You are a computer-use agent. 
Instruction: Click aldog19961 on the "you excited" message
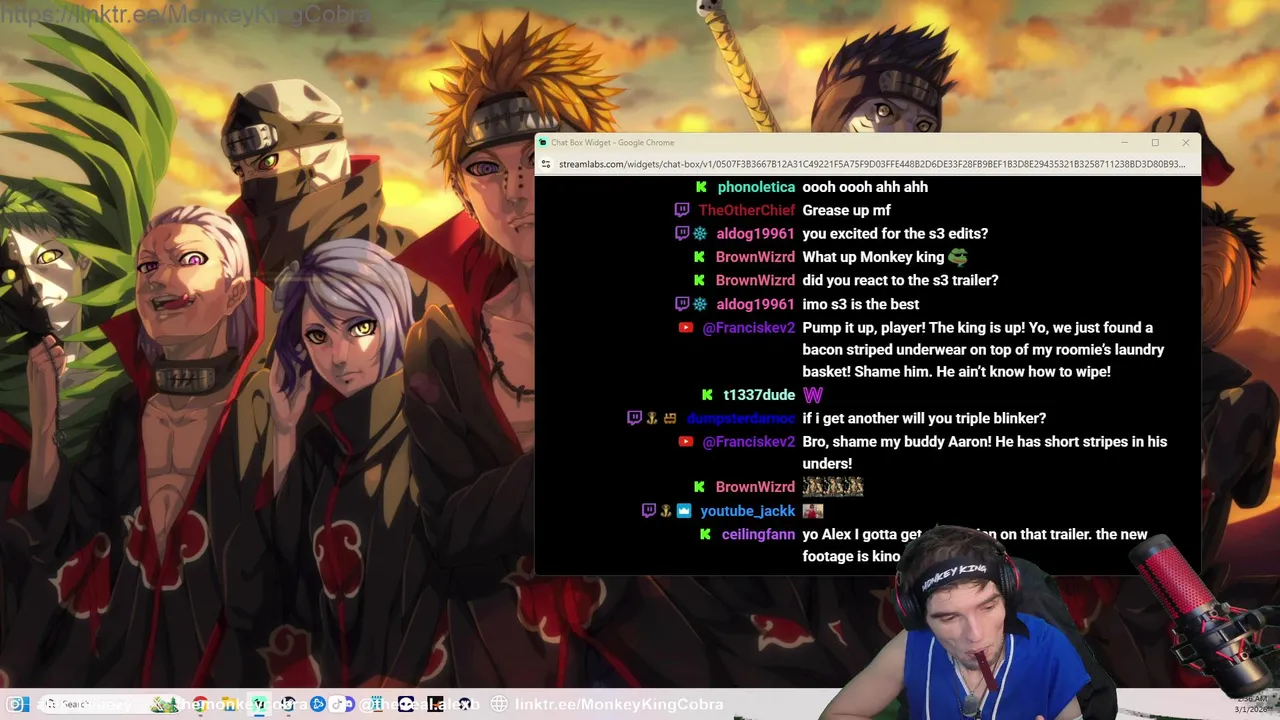pos(755,233)
